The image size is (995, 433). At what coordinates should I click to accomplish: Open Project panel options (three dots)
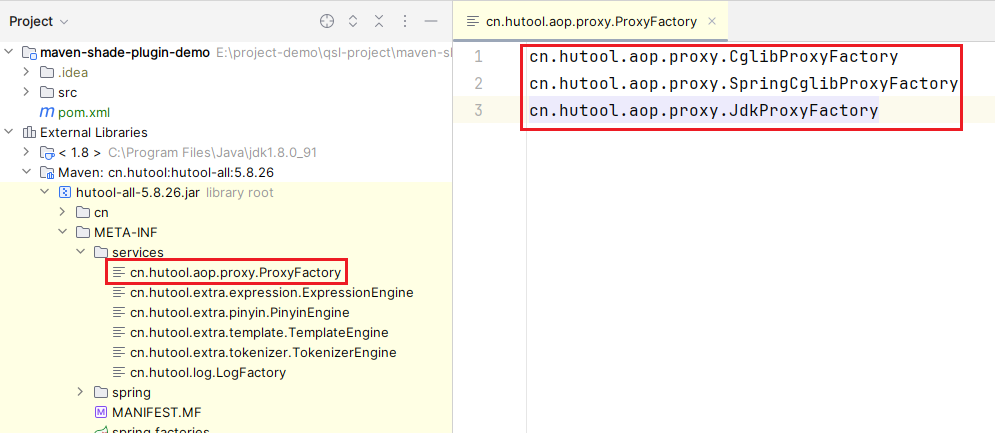coord(405,21)
